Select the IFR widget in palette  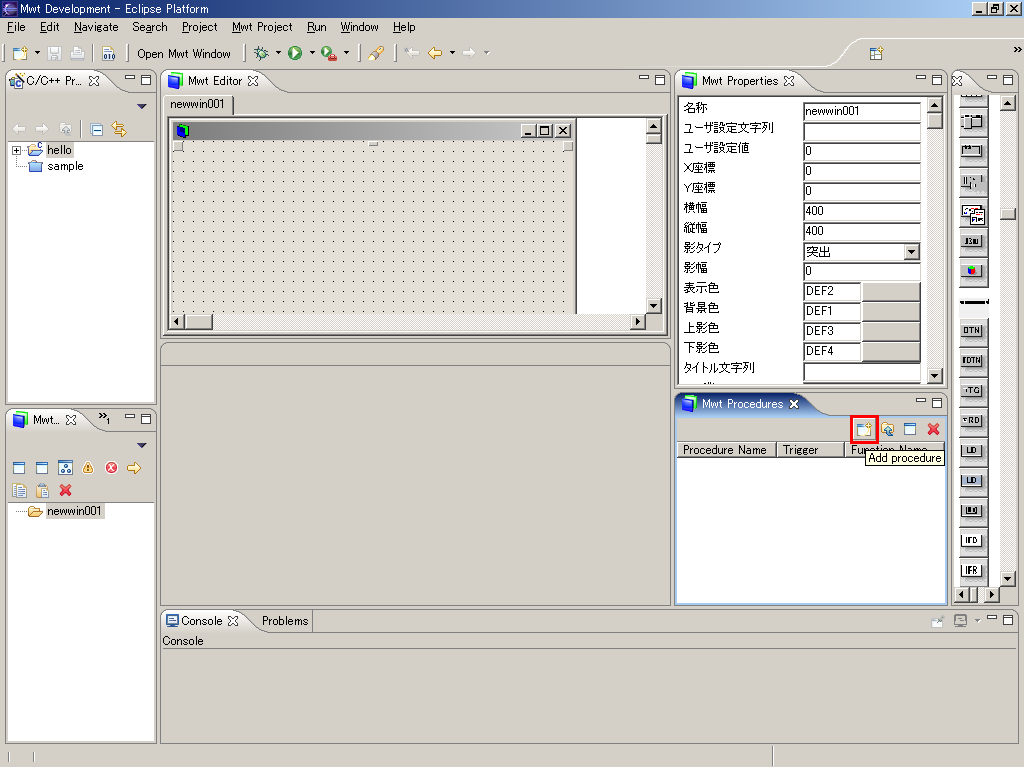click(x=972, y=570)
